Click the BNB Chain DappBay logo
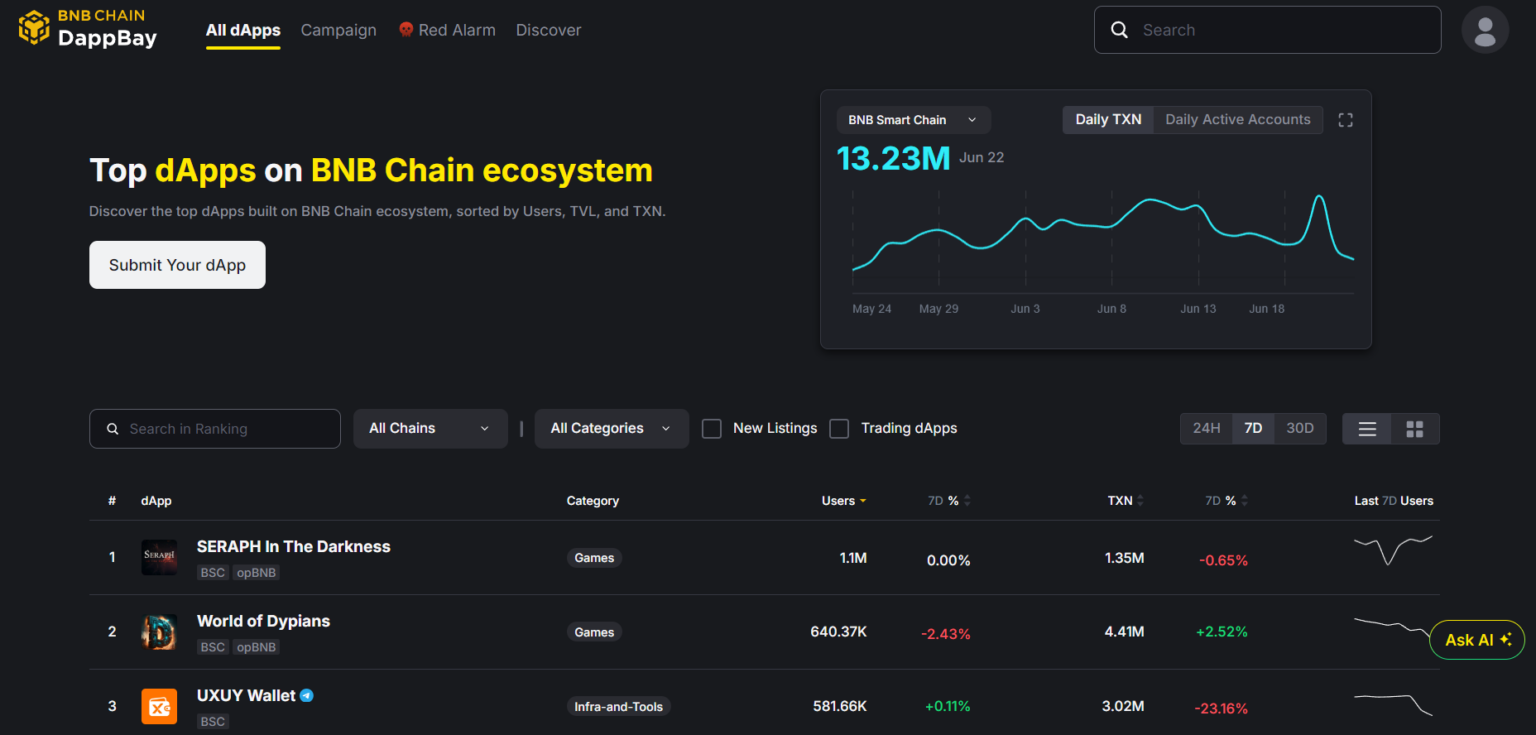This screenshot has width=1536, height=735. 87,29
